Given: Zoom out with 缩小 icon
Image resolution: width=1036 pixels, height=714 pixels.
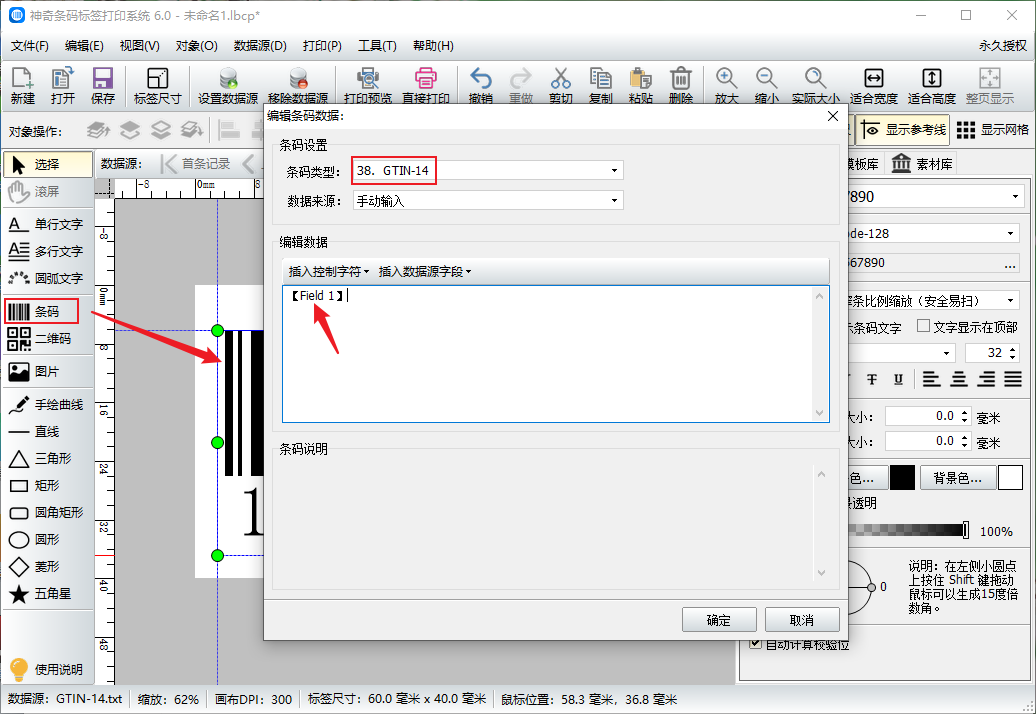Looking at the screenshot, I should click(766, 85).
